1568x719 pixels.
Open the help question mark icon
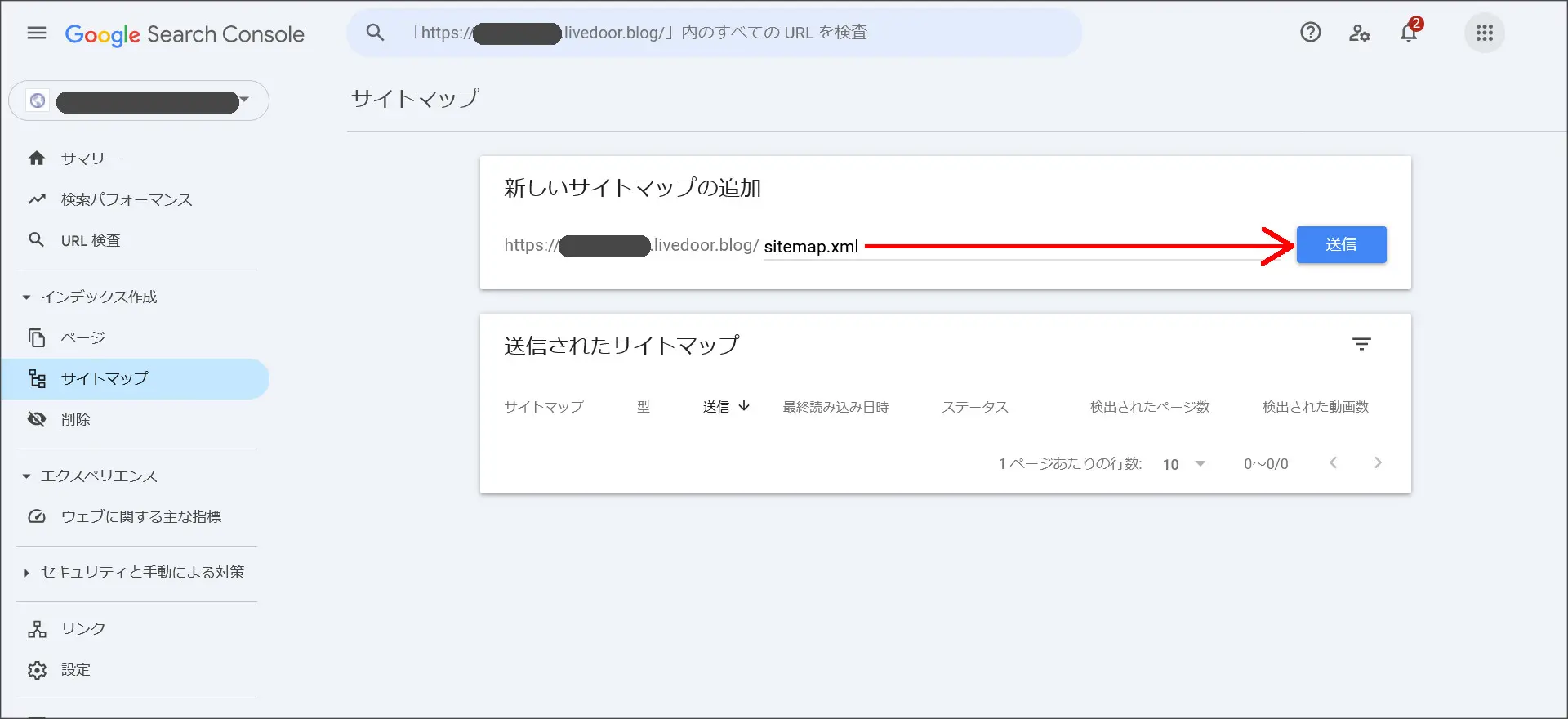point(1311,33)
